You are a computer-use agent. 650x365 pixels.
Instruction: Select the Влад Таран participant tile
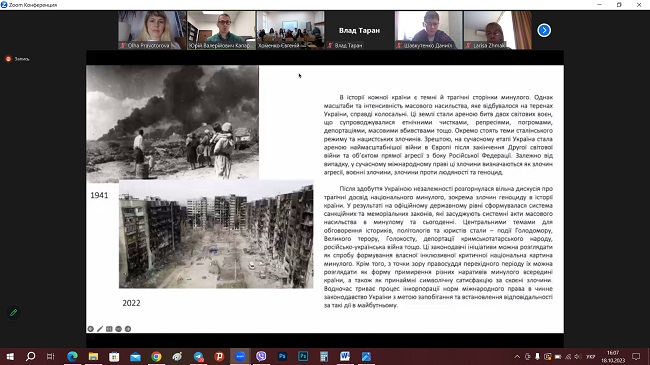pos(359,30)
